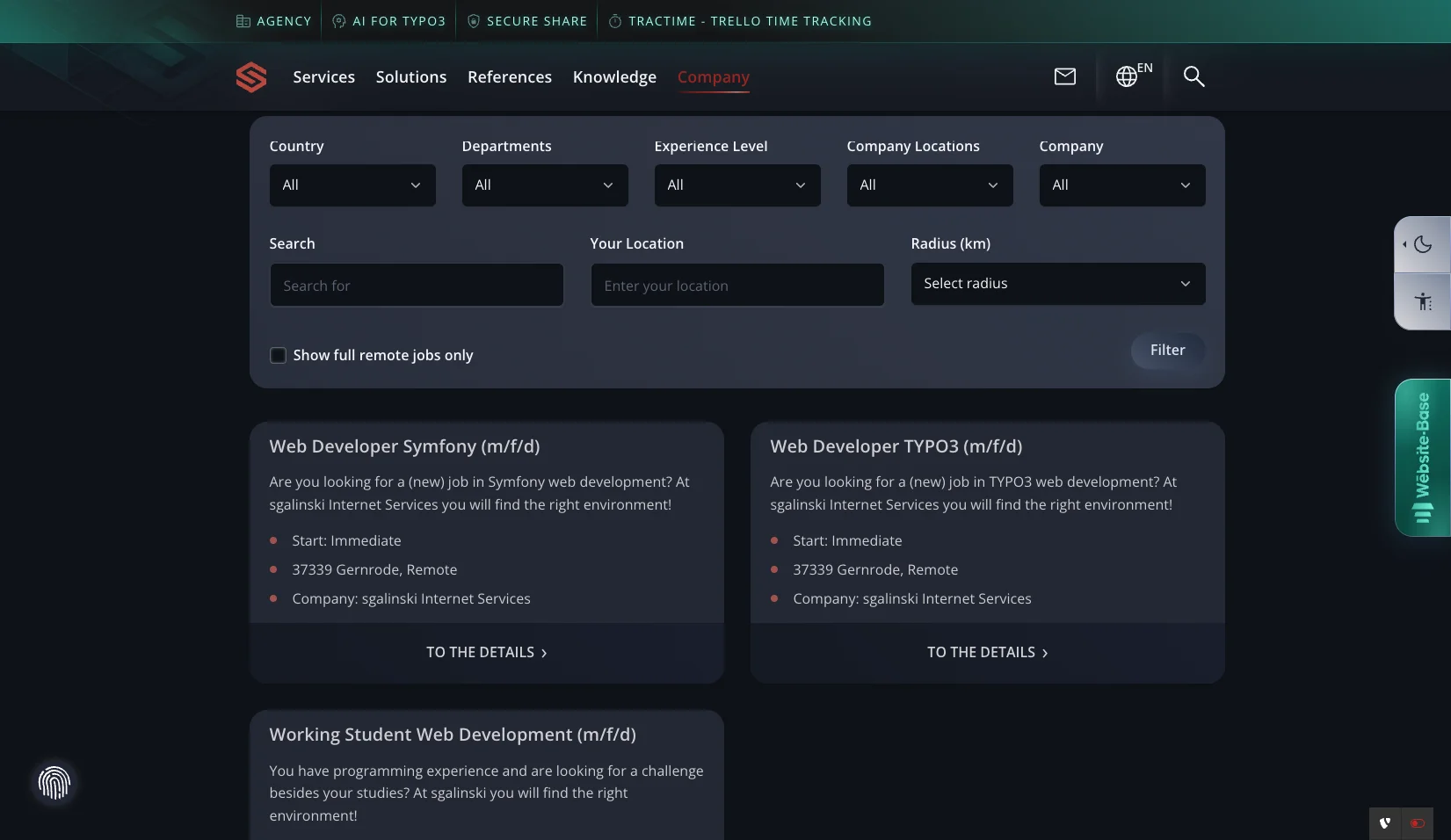Viewport: 1451px width, 840px height.
Task: Click 'Start: Immediate' in the Symfony card
Action: pos(346,540)
